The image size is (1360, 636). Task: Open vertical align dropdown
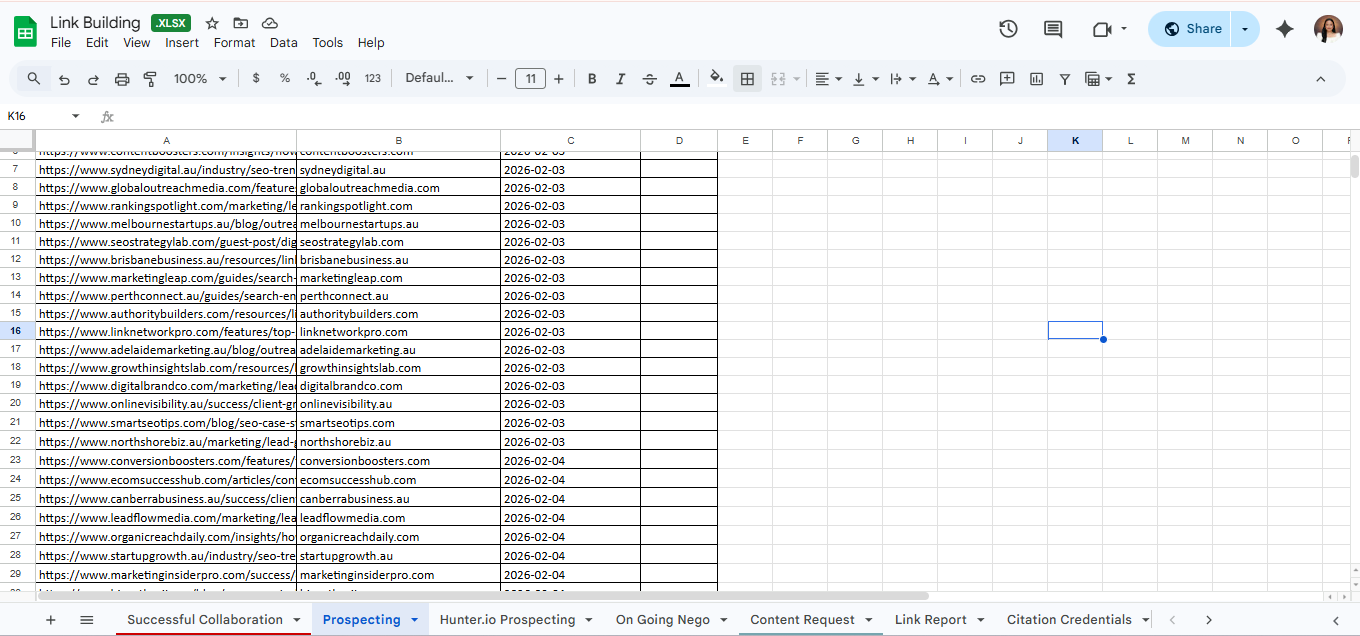point(866,79)
